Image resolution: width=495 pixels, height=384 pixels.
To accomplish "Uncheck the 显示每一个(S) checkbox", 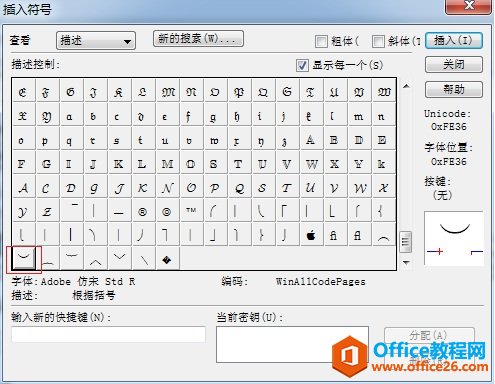I will [x=302, y=65].
